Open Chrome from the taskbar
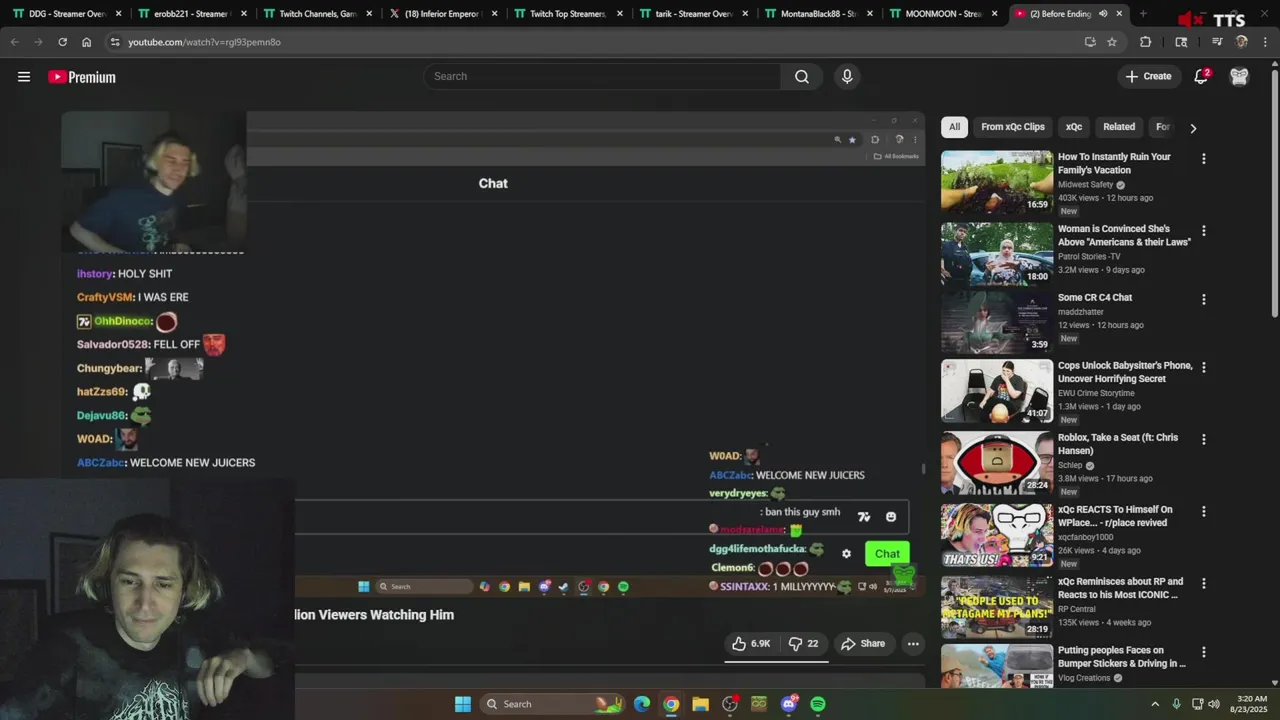The width and height of the screenshot is (1280, 720). click(671, 704)
